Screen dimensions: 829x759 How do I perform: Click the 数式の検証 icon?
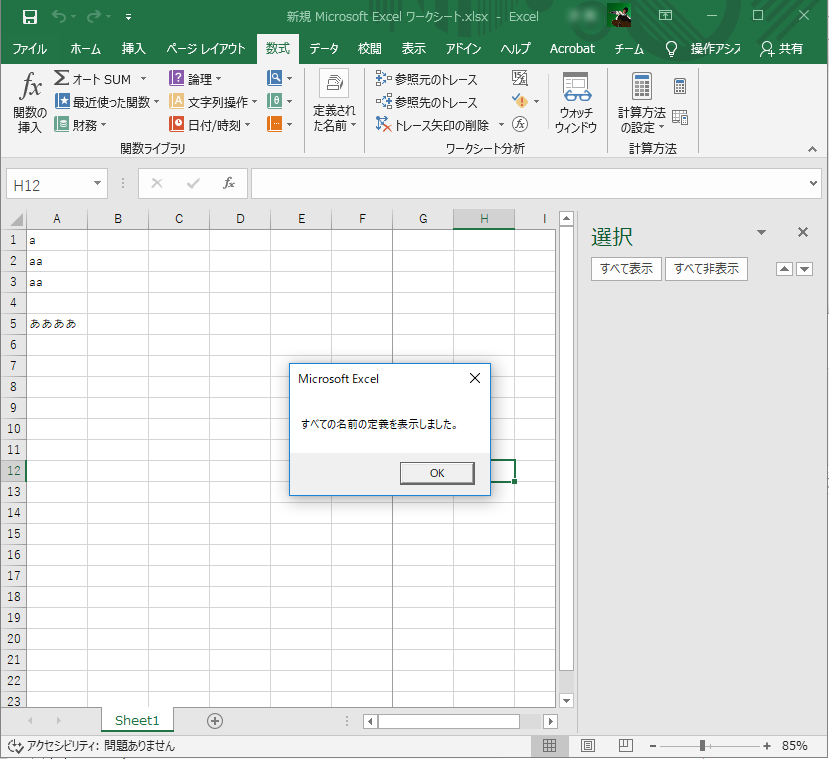[x=520, y=125]
